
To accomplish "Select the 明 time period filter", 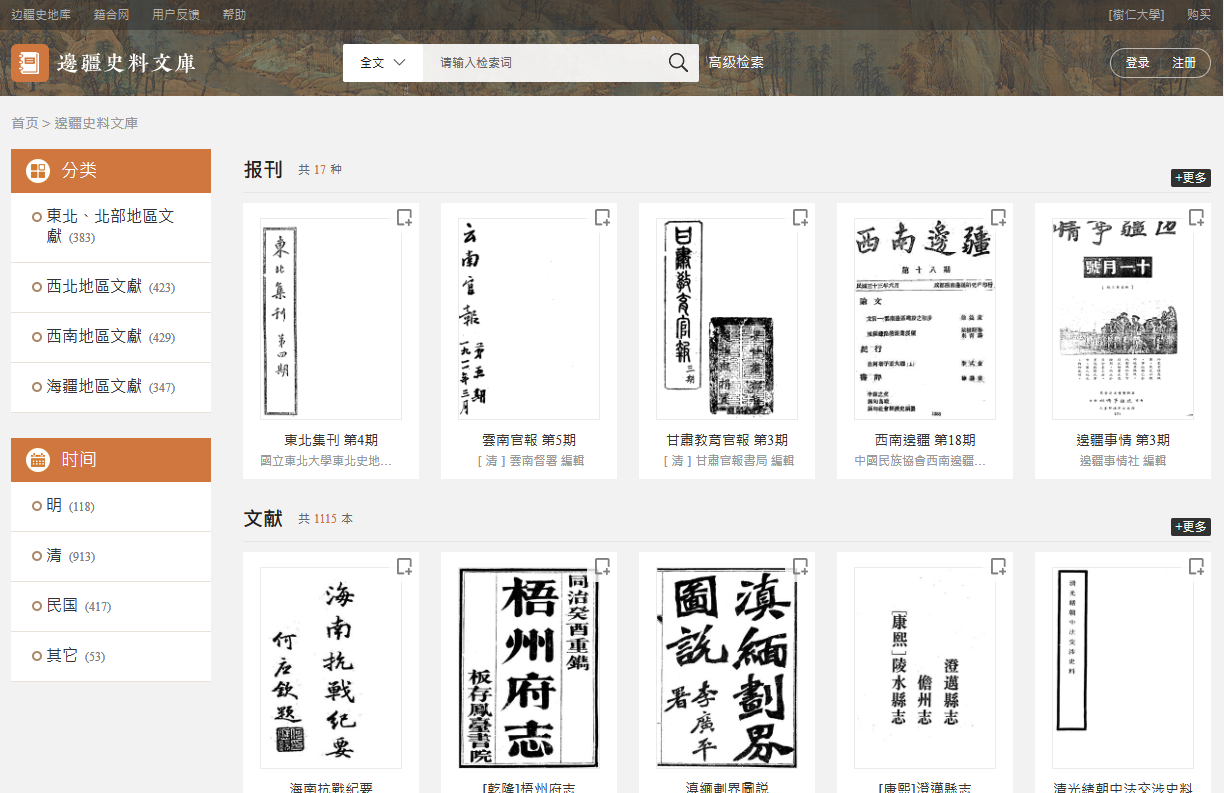I will pyautogui.click(x=54, y=506).
